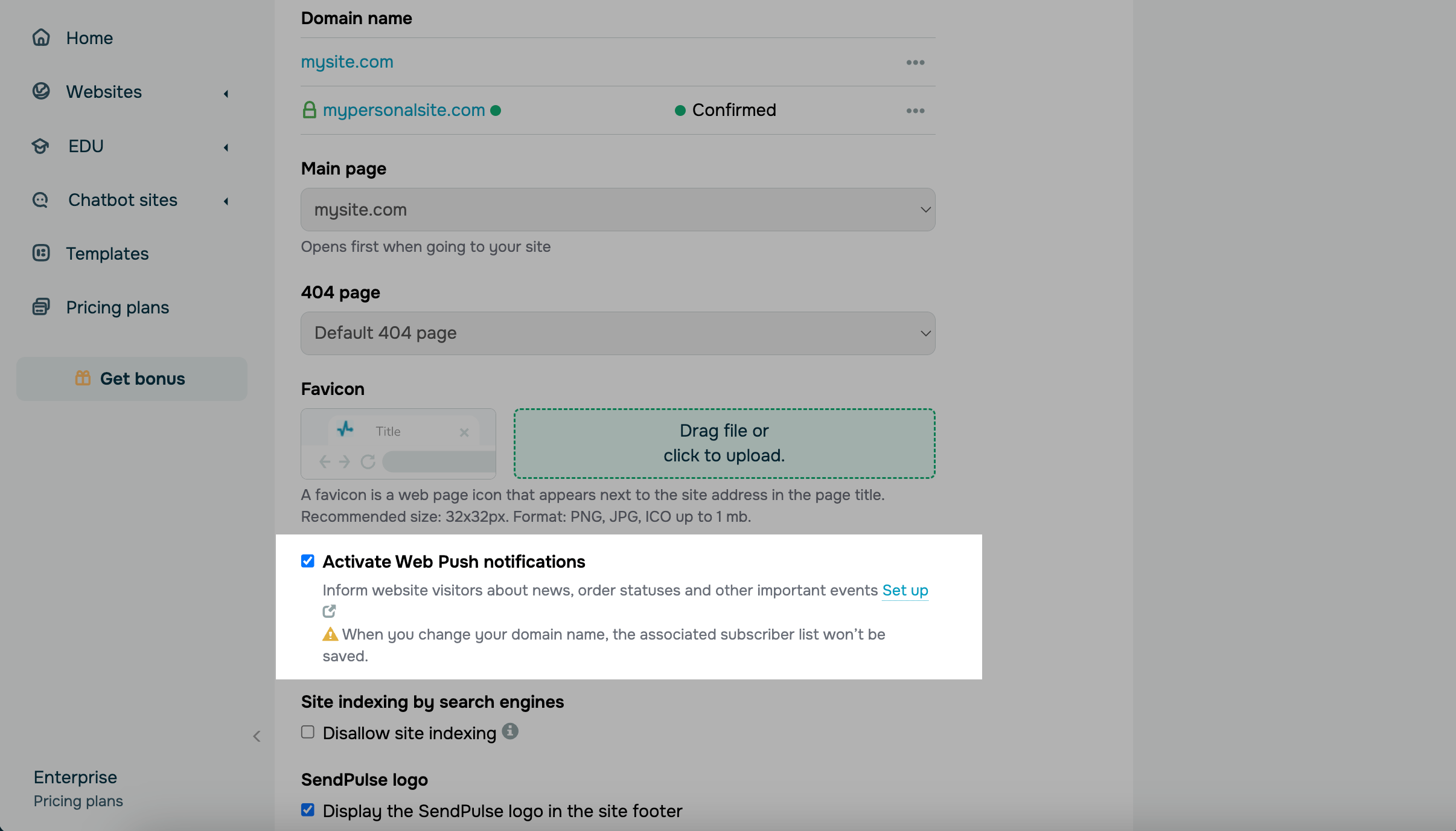This screenshot has height=831, width=1456.
Task: Click the Get bonus button
Action: tap(132, 379)
